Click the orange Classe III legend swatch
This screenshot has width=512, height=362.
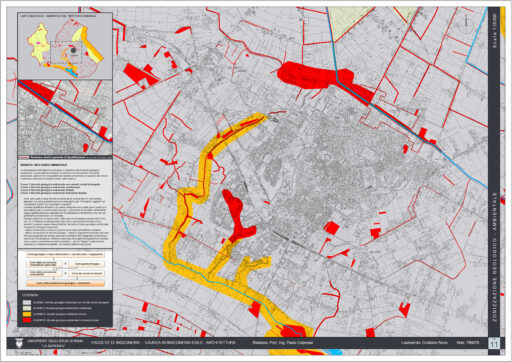pyautogui.click(x=27, y=314)
